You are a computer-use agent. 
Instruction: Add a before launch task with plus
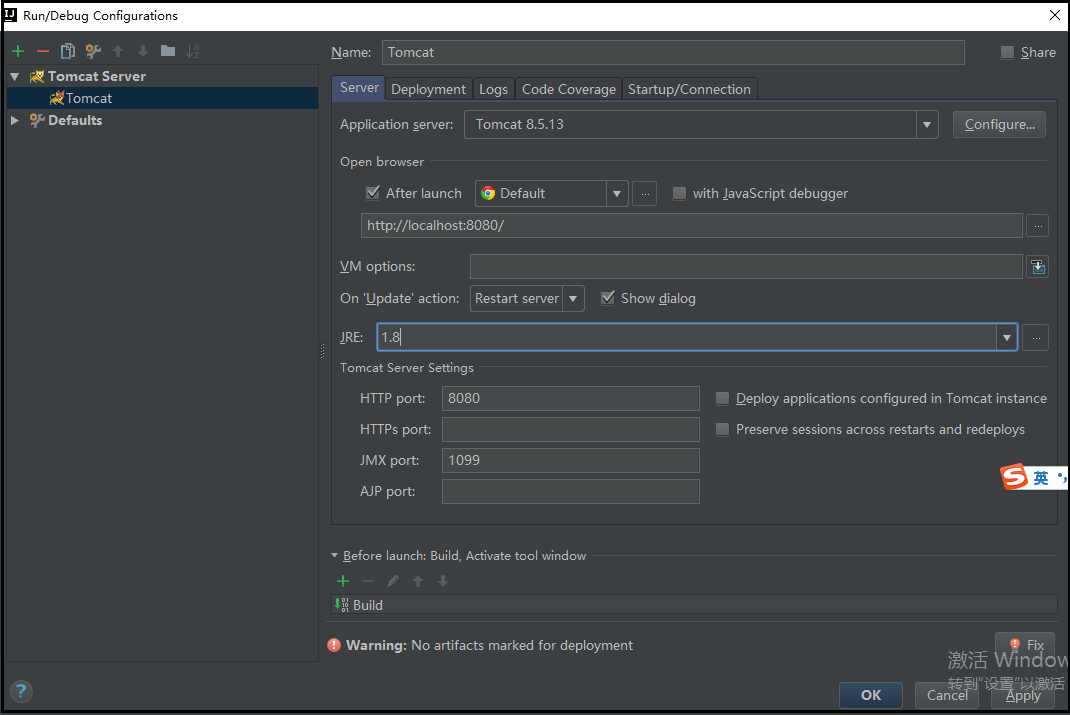pos(343,581)
